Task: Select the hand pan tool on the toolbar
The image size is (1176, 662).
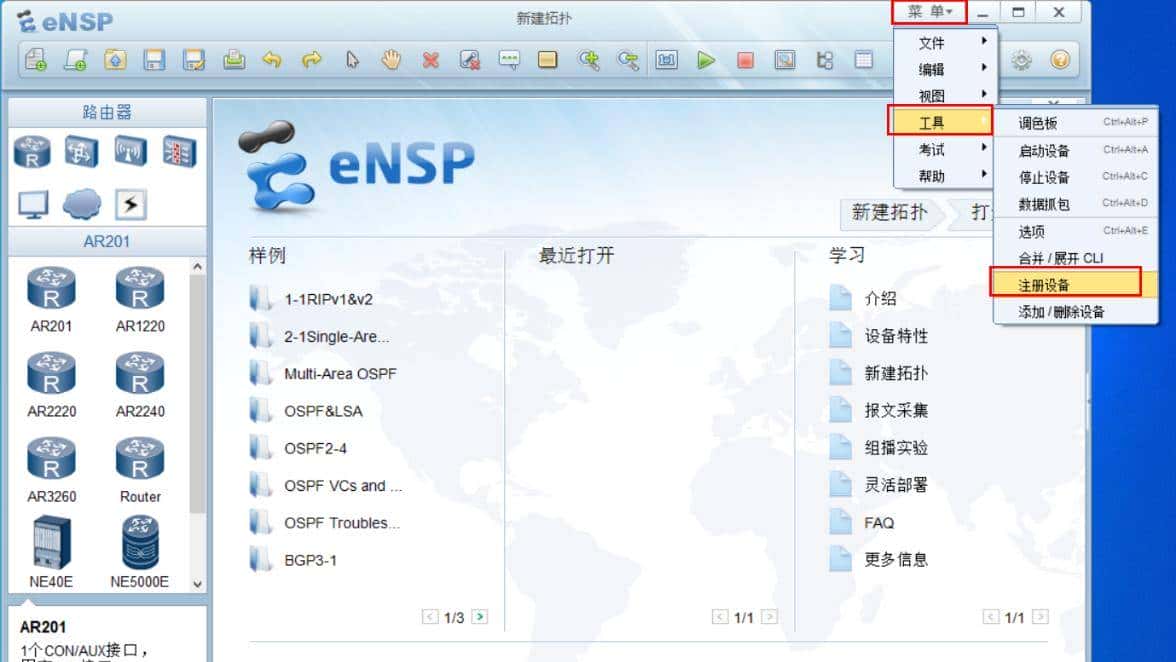Action: point(389,60)
